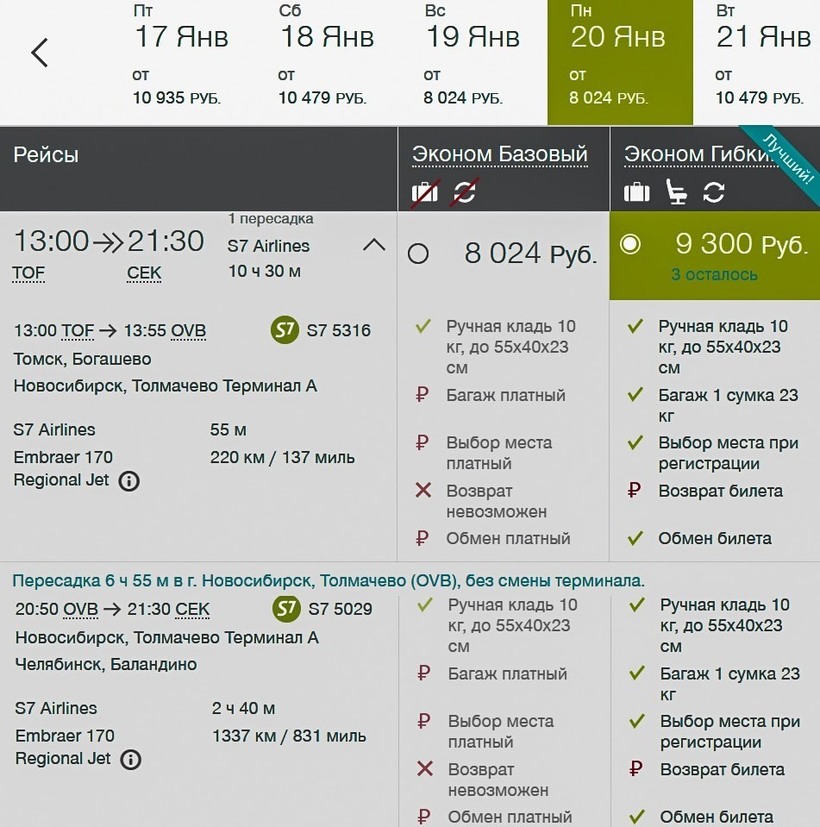Select the 9 300 Руб. Эконом Гибкий fare

click(x=630, y=245)
